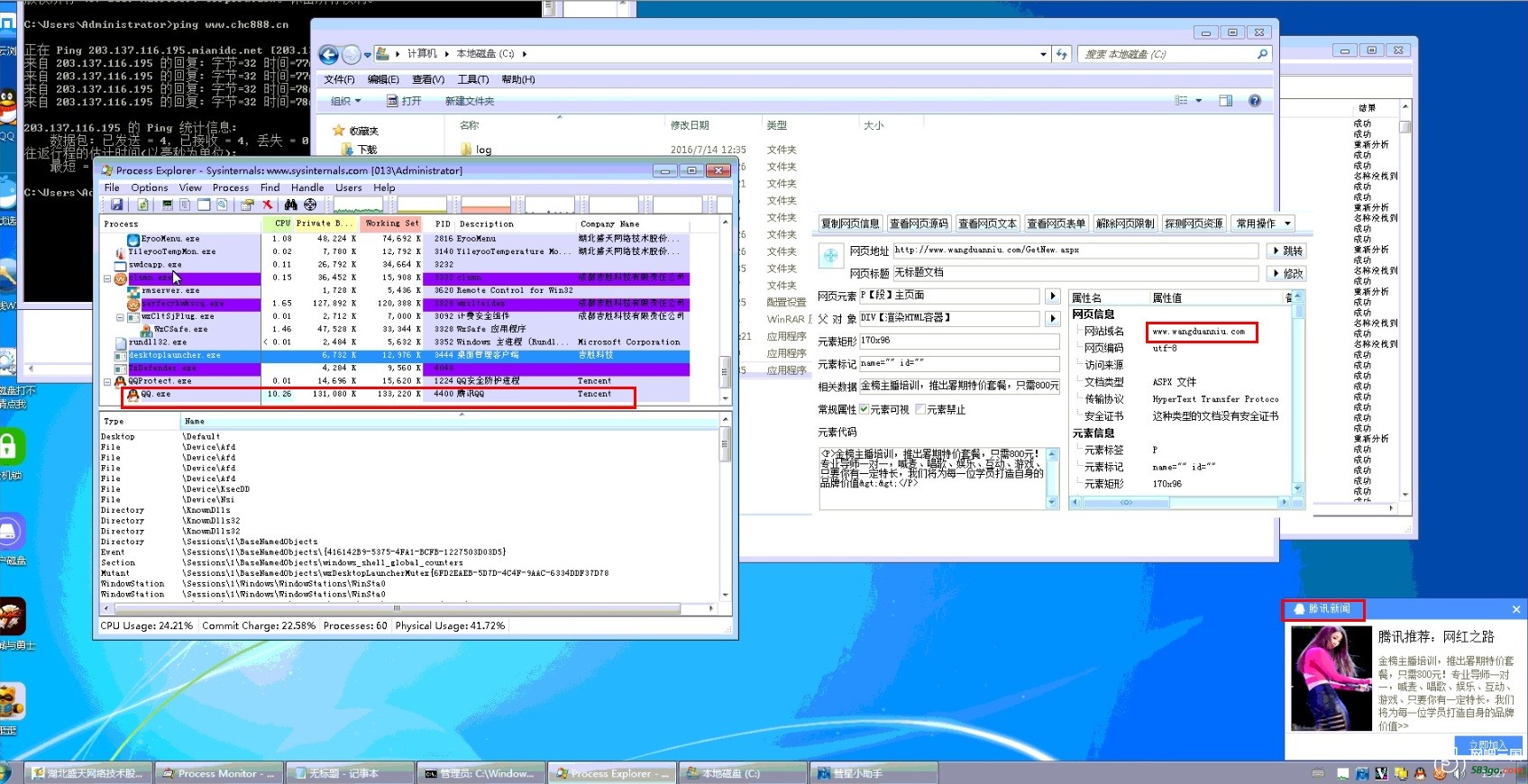This screenshot has height=784, width=1528.
Task: Click arrow button next to 父对象 field
Action: pos(1052,318)
